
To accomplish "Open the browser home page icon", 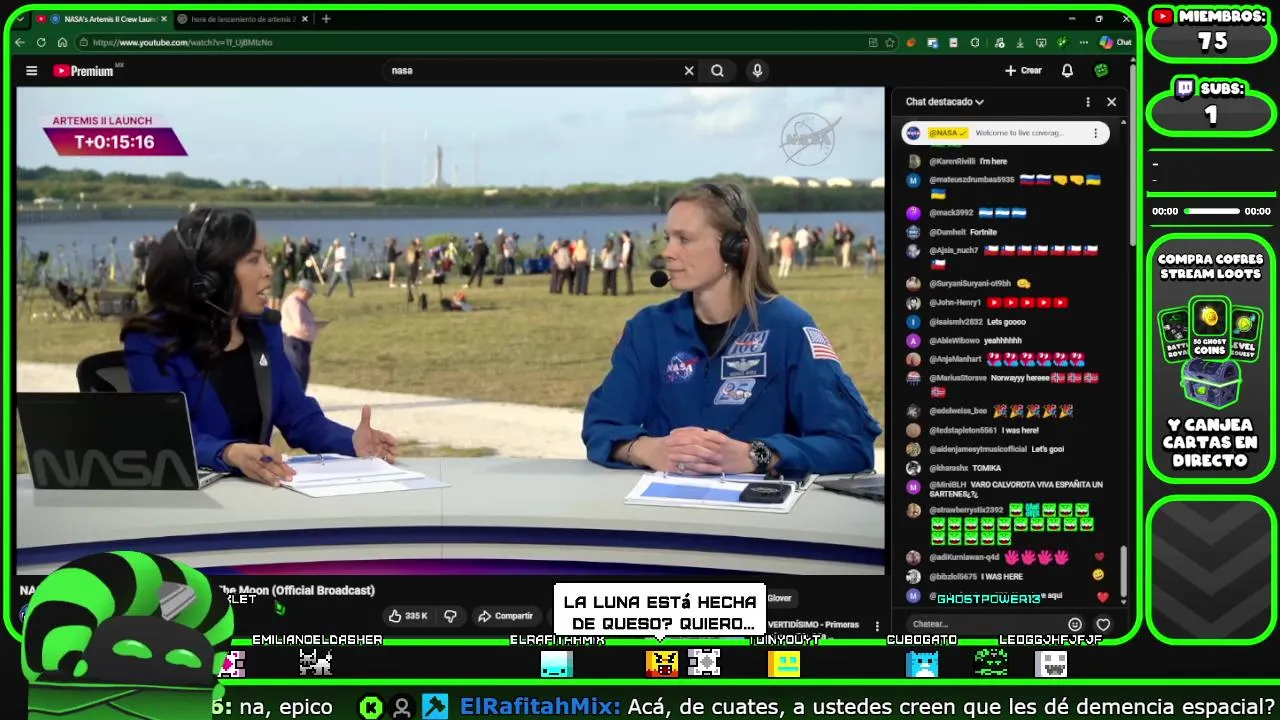I will (x=62, y=42).
